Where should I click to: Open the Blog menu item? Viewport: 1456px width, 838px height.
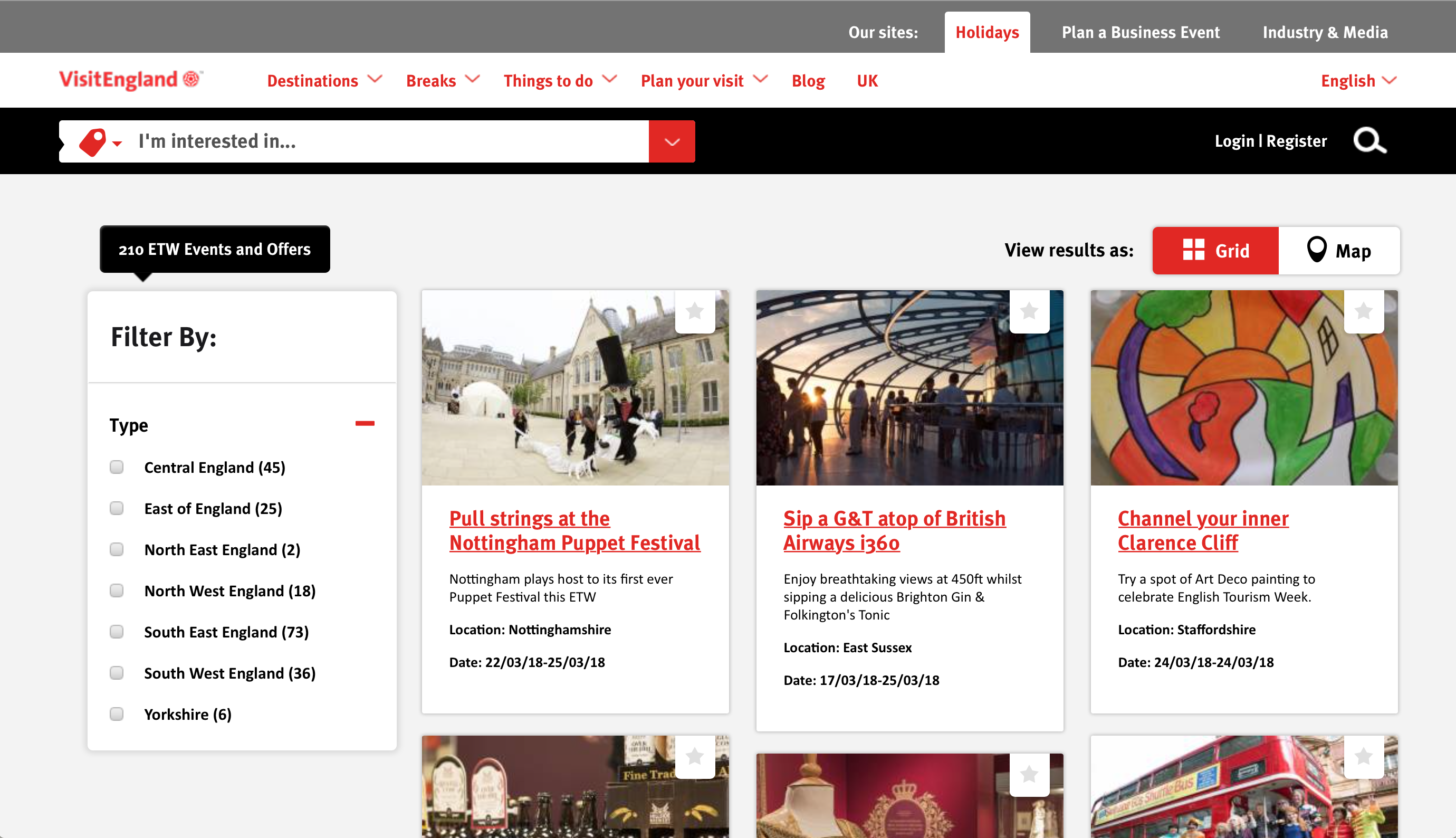(808, 81)
